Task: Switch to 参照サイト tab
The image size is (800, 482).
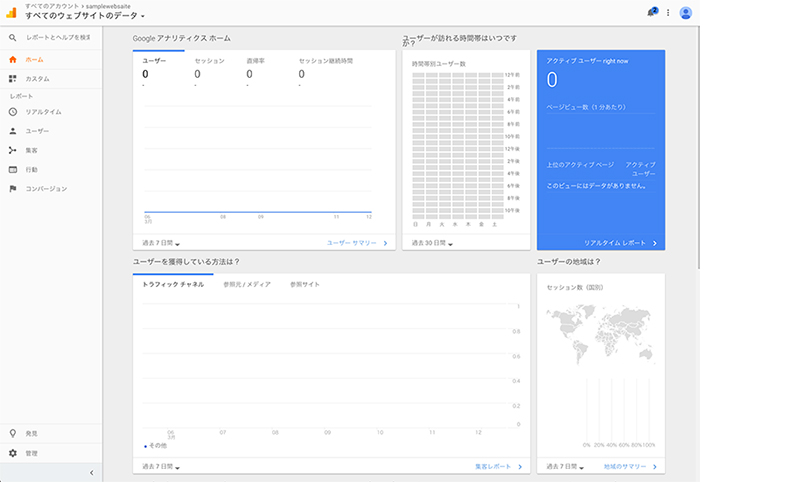Action: click(305, 285)
